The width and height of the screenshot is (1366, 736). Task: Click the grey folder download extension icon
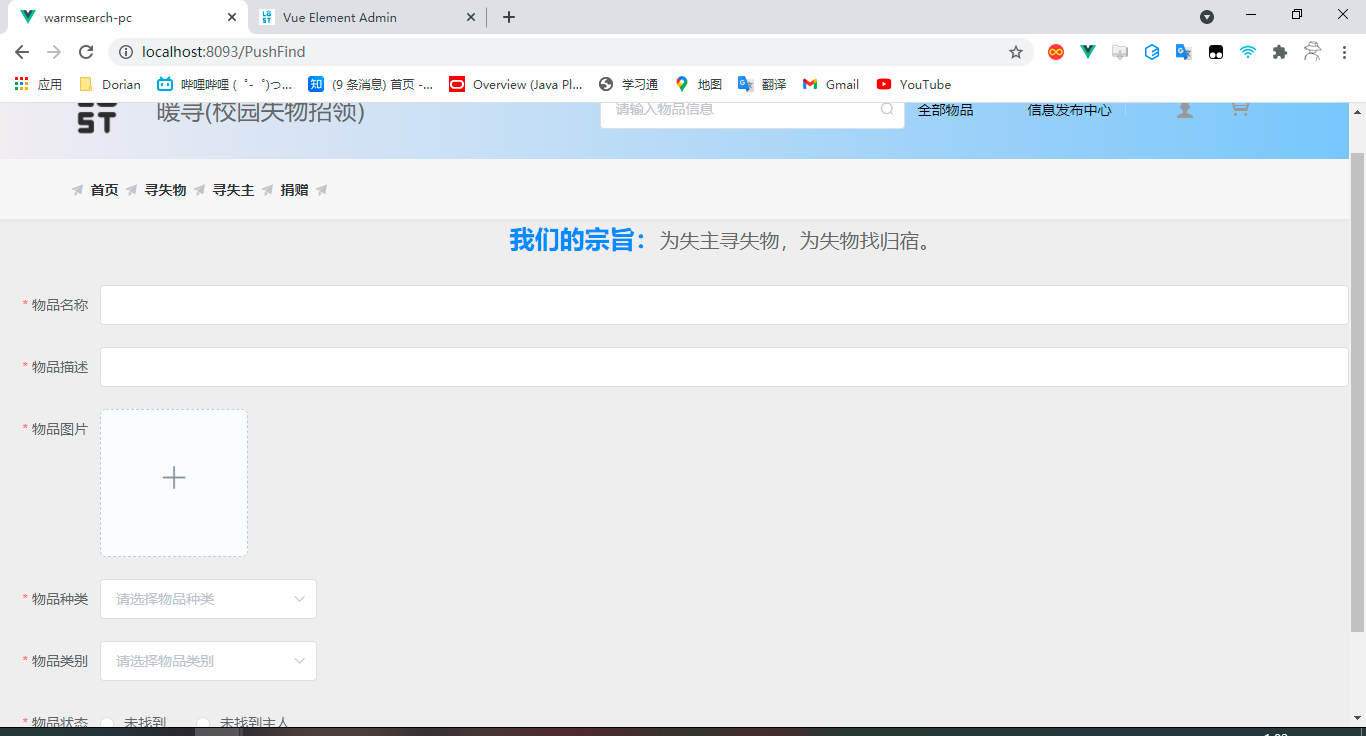(x=1120, y=52)
